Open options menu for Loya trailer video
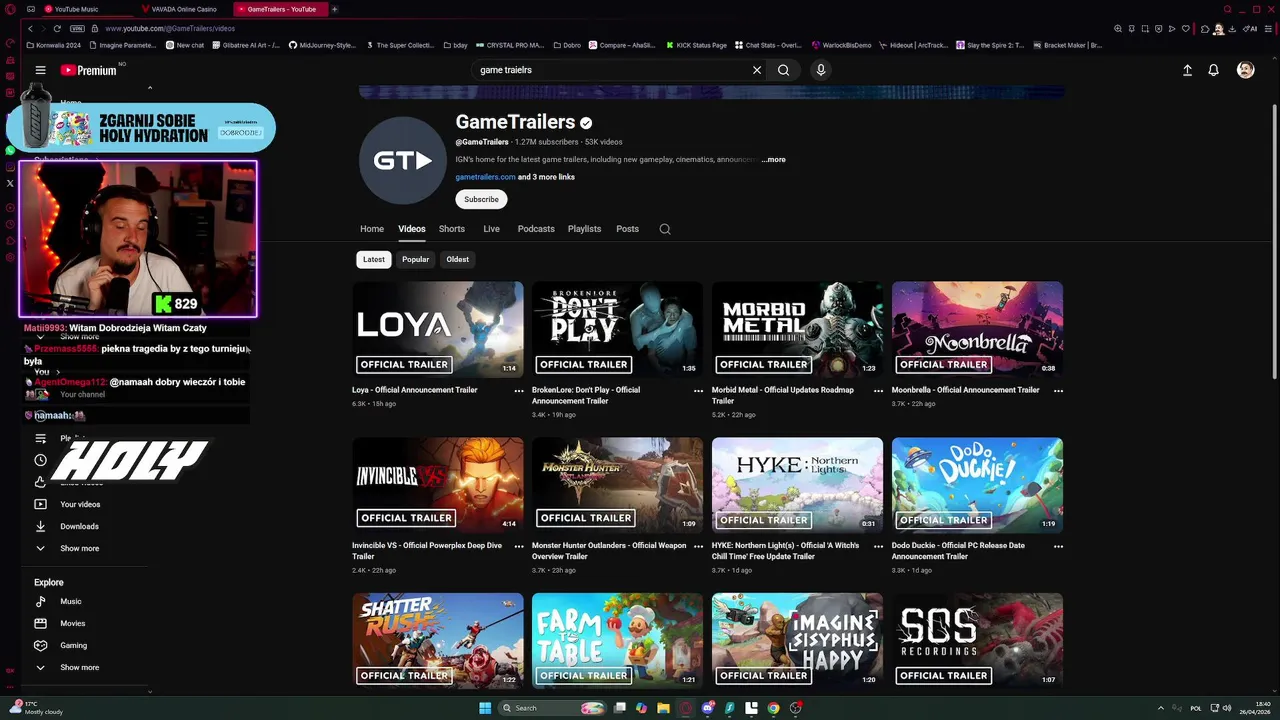The height and width of the screenshot is (720, 1280). 519,391
